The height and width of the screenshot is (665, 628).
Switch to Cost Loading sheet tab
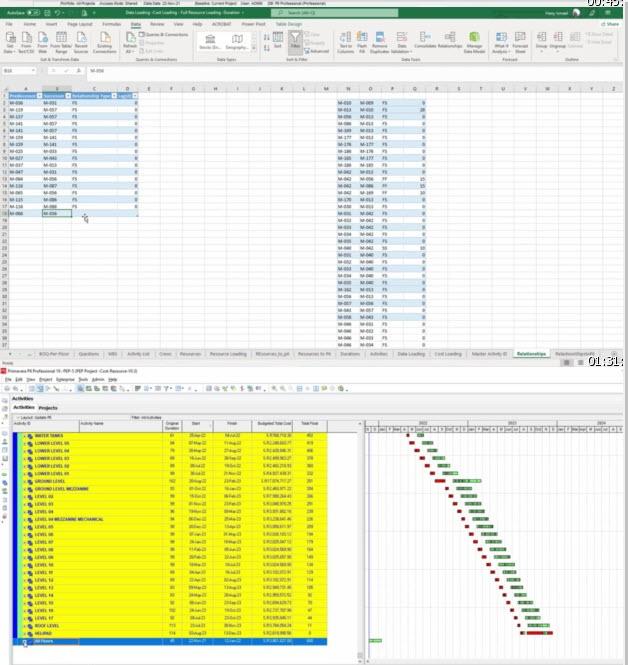click(448, 354)
